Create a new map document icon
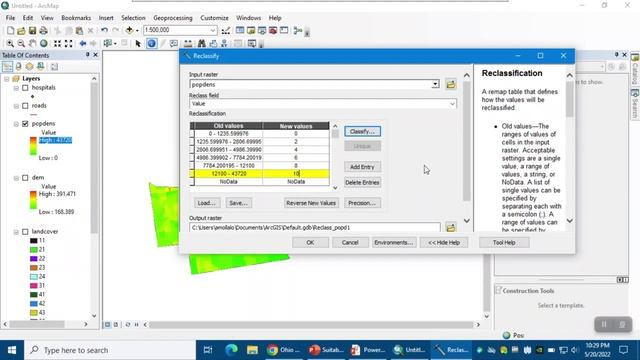 (10, 31)
